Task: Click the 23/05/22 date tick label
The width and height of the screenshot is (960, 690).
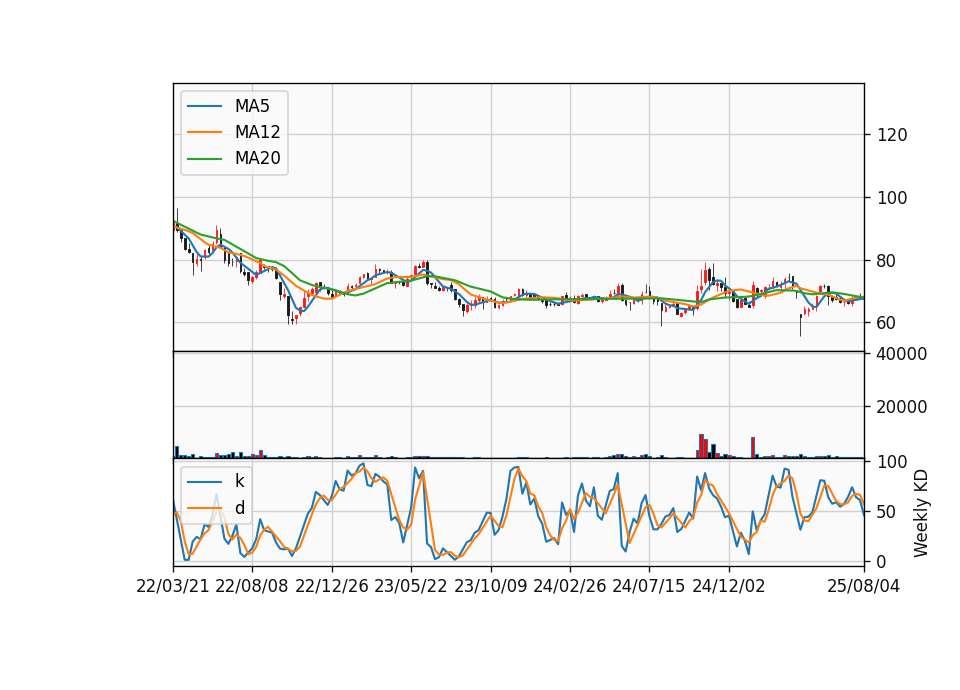Action: 411,587
